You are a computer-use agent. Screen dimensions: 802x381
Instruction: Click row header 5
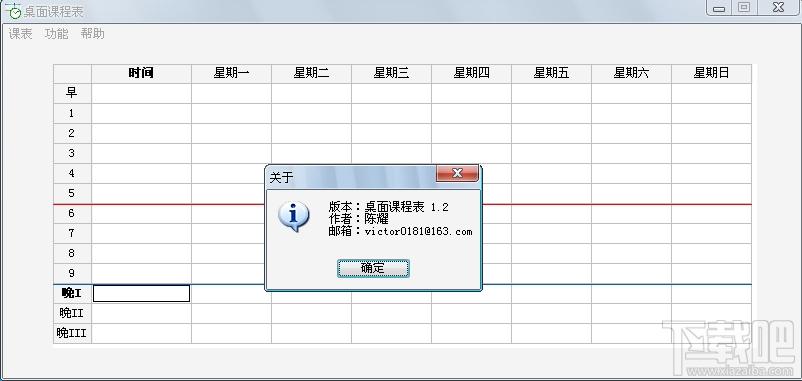click(72, 193)
